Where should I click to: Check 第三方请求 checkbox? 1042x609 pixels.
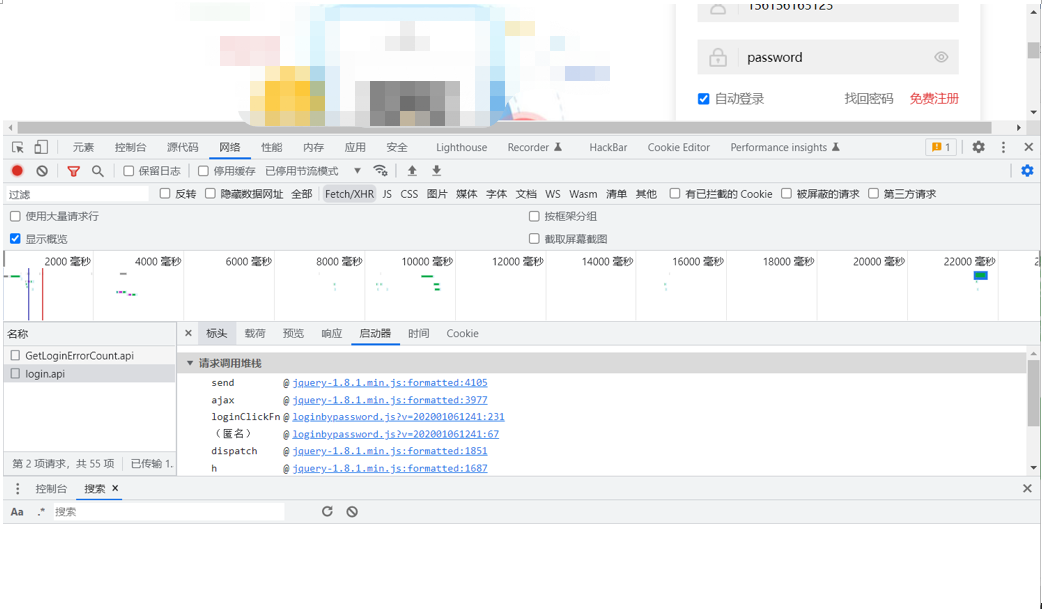click(x=873, y=193)
